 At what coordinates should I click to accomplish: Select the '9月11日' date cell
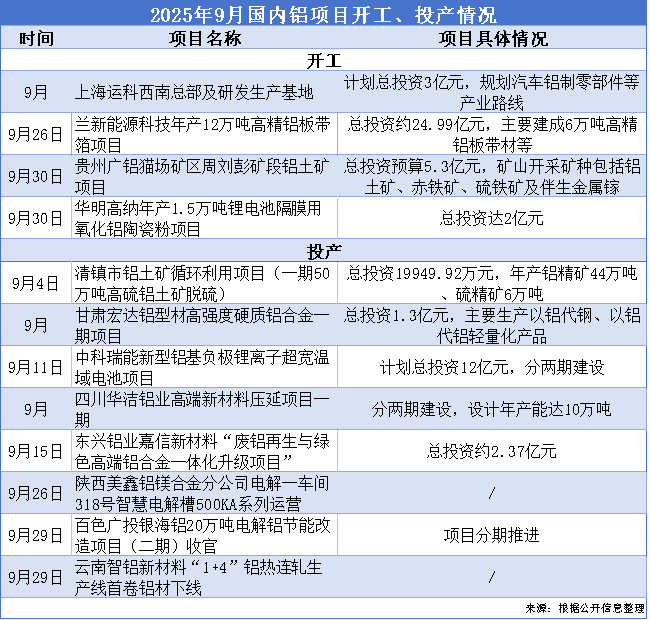coord(36,367)
